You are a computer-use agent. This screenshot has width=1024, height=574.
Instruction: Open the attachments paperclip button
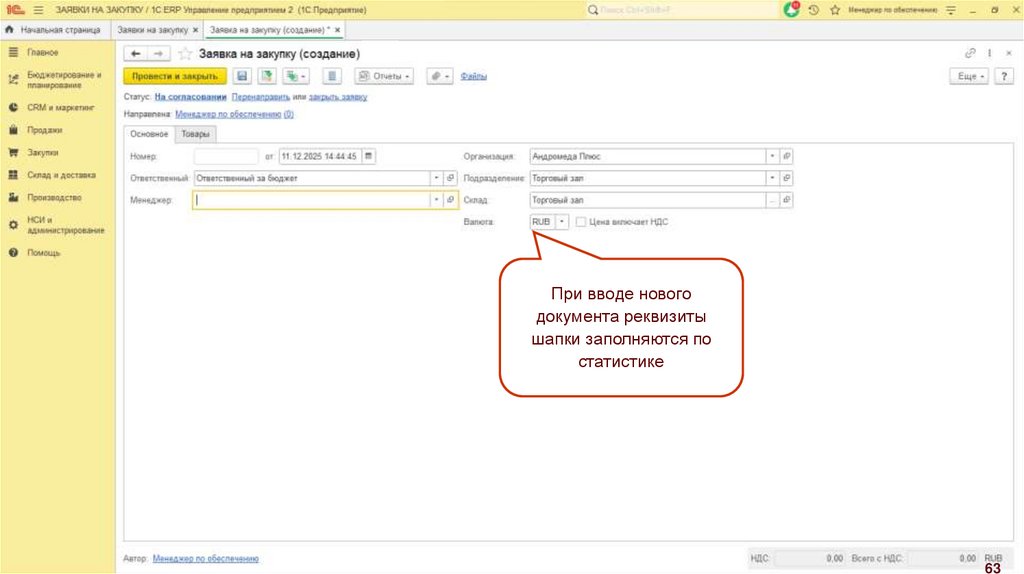click(439, 76)
